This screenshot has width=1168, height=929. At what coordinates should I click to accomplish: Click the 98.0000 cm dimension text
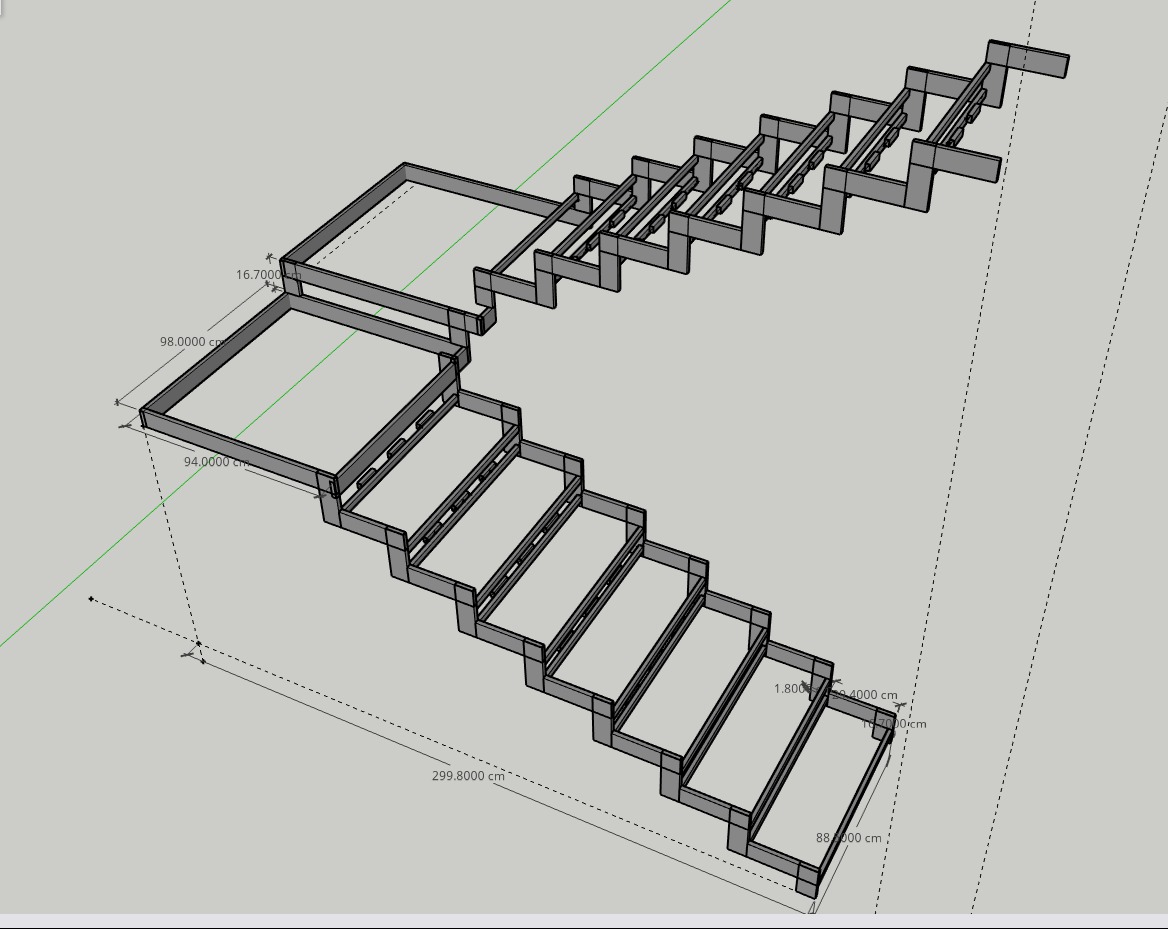pyautogui.click(x=192, y=342)
